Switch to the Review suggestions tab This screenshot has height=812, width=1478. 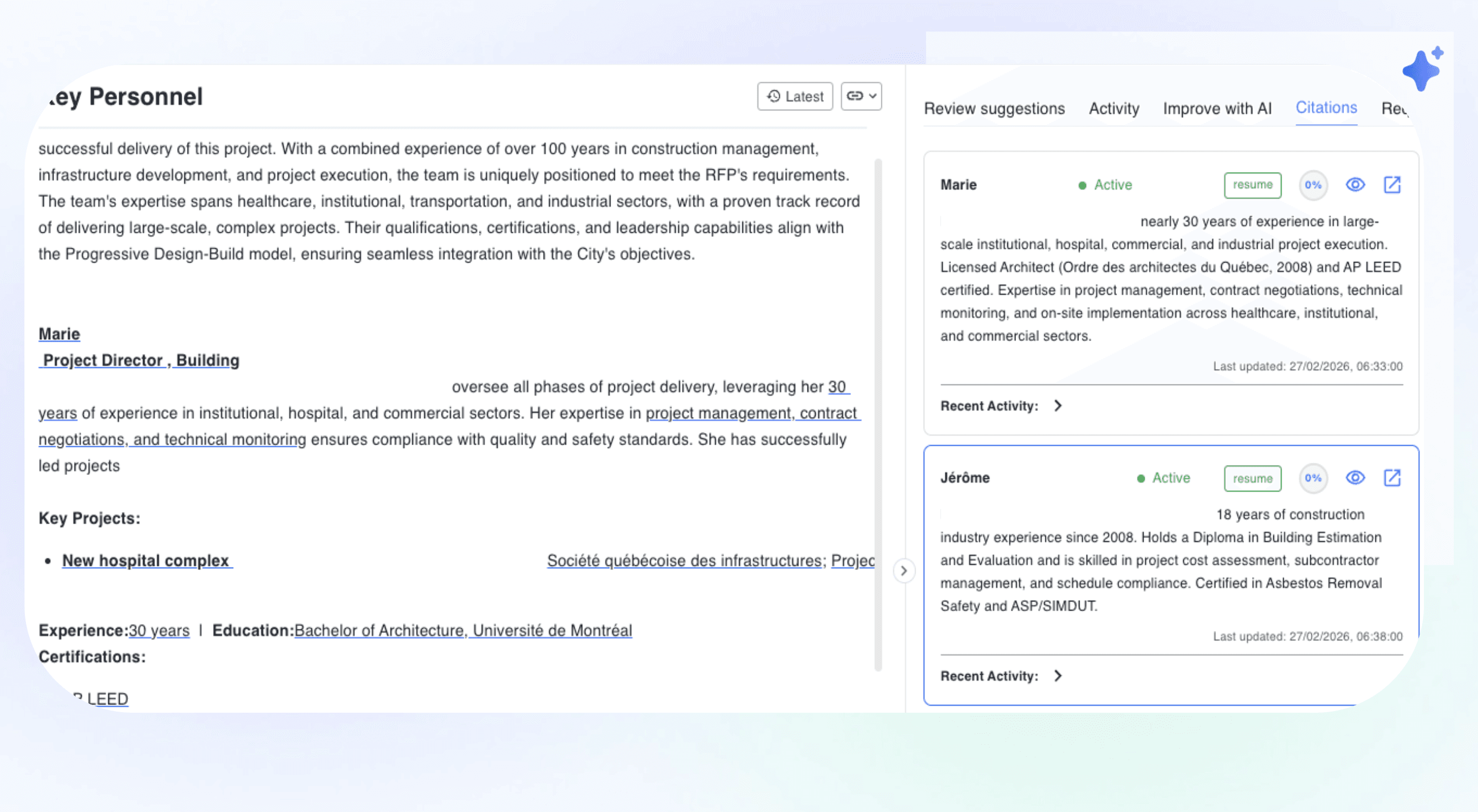(994, 108)
